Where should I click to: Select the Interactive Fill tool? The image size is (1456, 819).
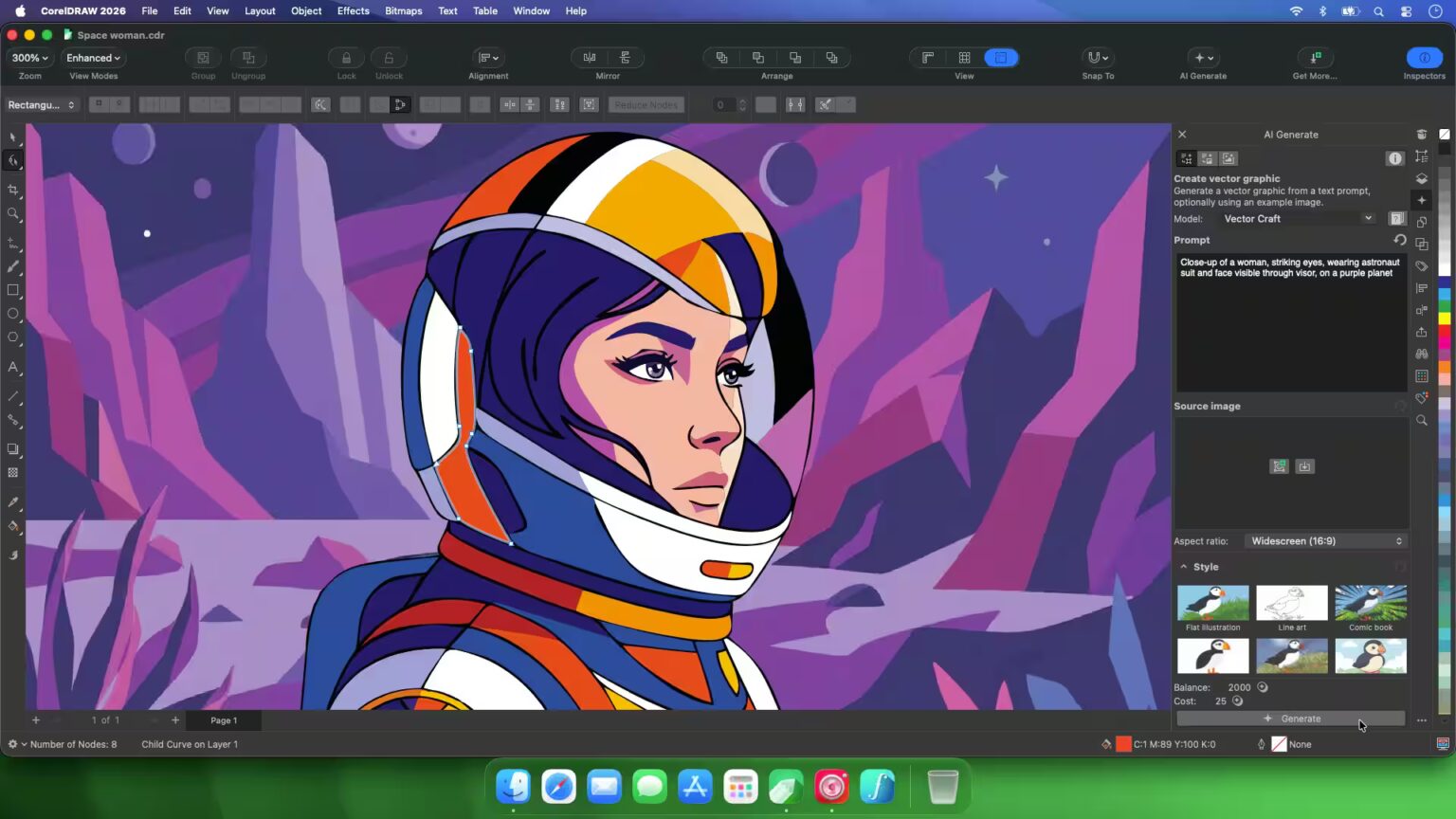[x=13, y=526]
